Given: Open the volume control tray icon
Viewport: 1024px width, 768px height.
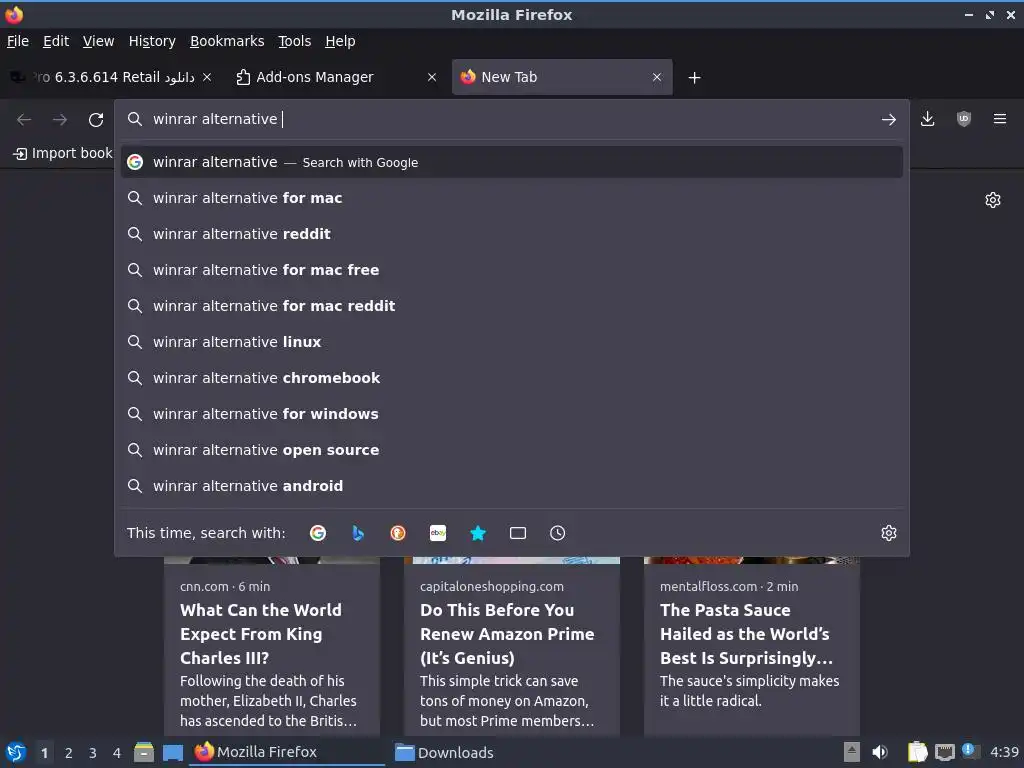Looking at the screenshot, I should pyautogui.click(x=880, y=752).
